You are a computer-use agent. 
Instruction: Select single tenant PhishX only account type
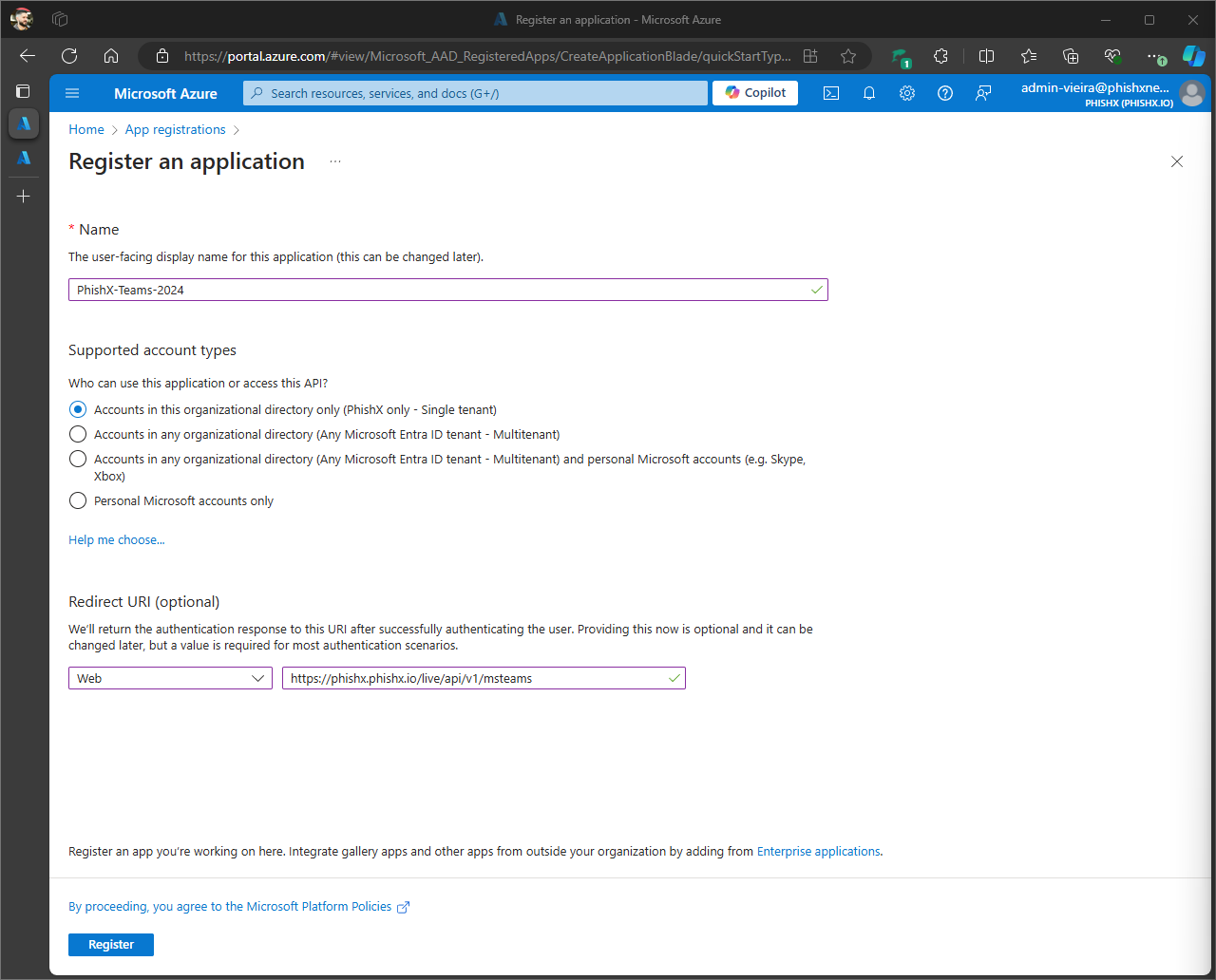78,409
